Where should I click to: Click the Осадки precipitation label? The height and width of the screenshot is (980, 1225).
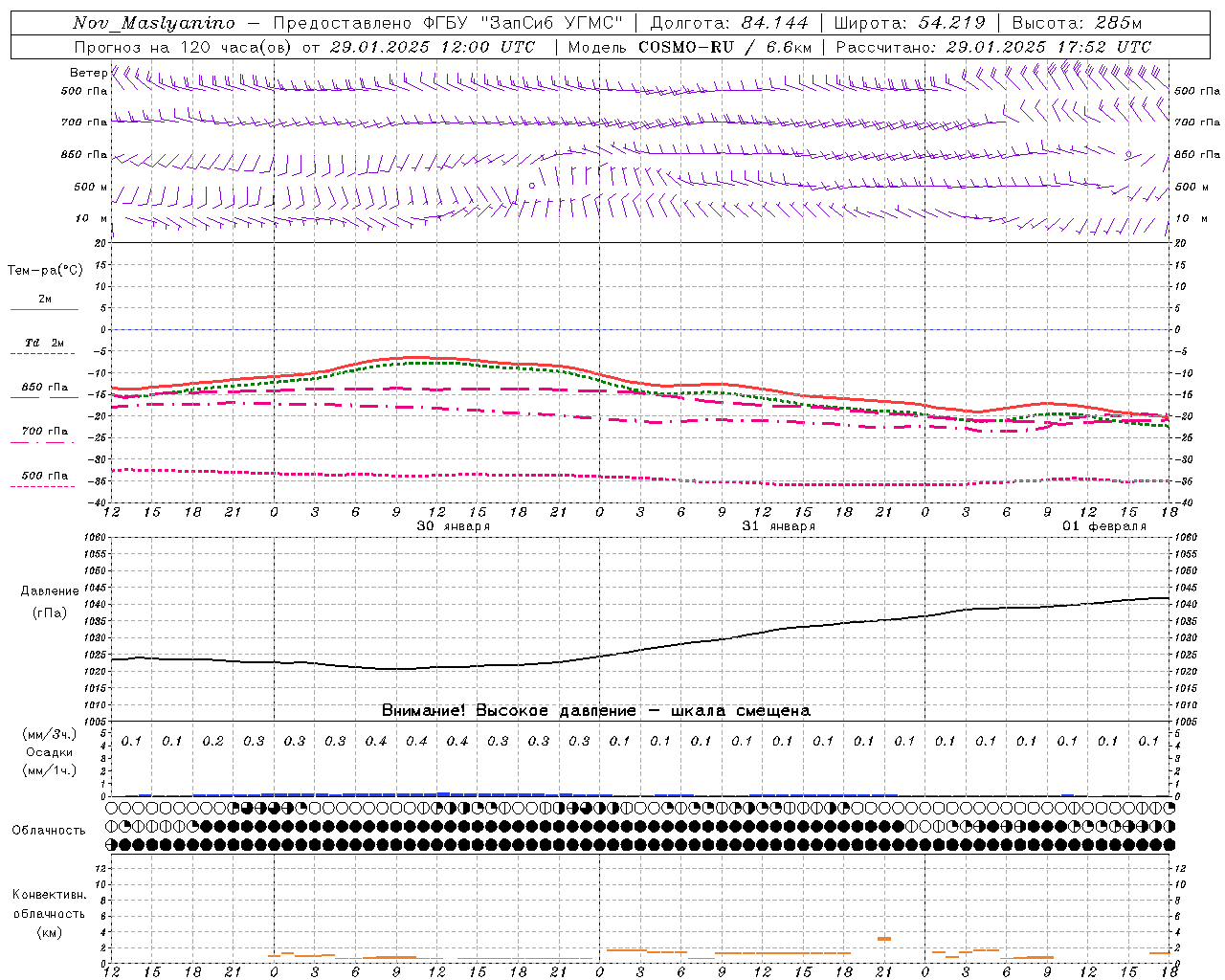click(49, 753)
